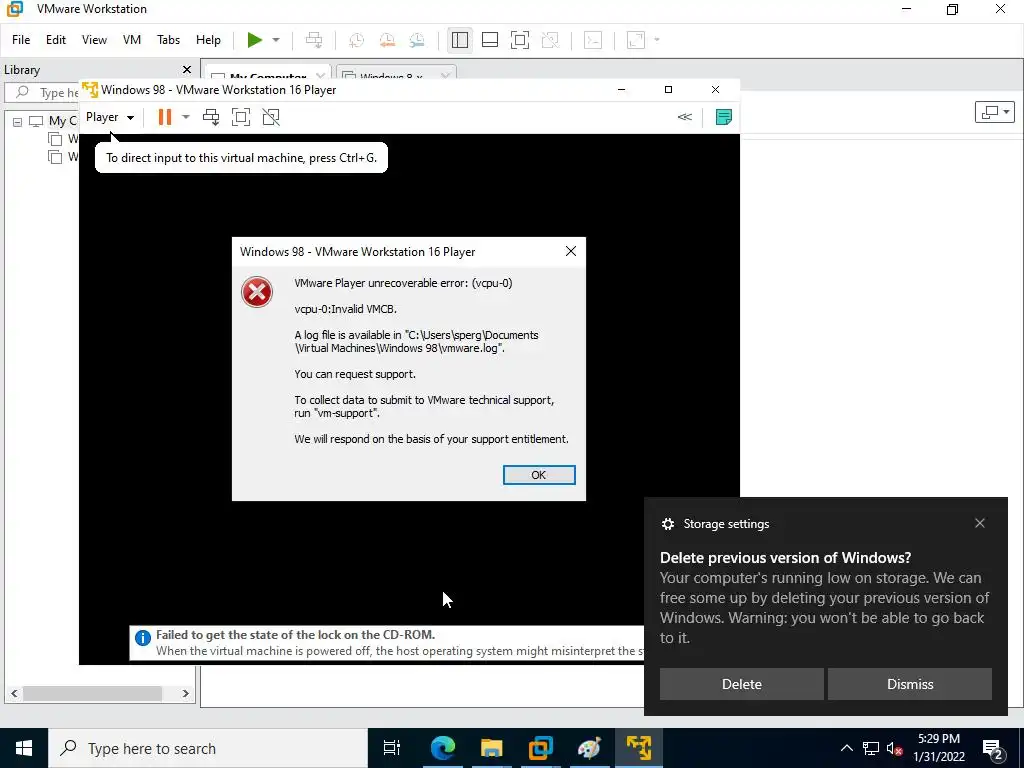This screenshot has width=1024, height=768.
Task: Open Task View from the taskbar
Action: click(x=392, y=748)
